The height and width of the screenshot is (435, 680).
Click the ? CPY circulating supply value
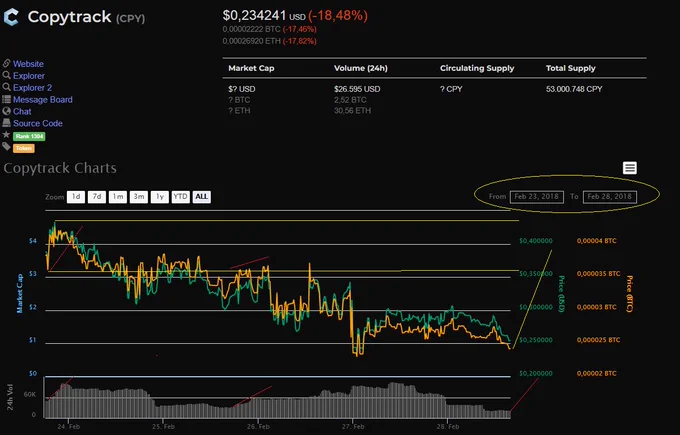coord(451,89)
